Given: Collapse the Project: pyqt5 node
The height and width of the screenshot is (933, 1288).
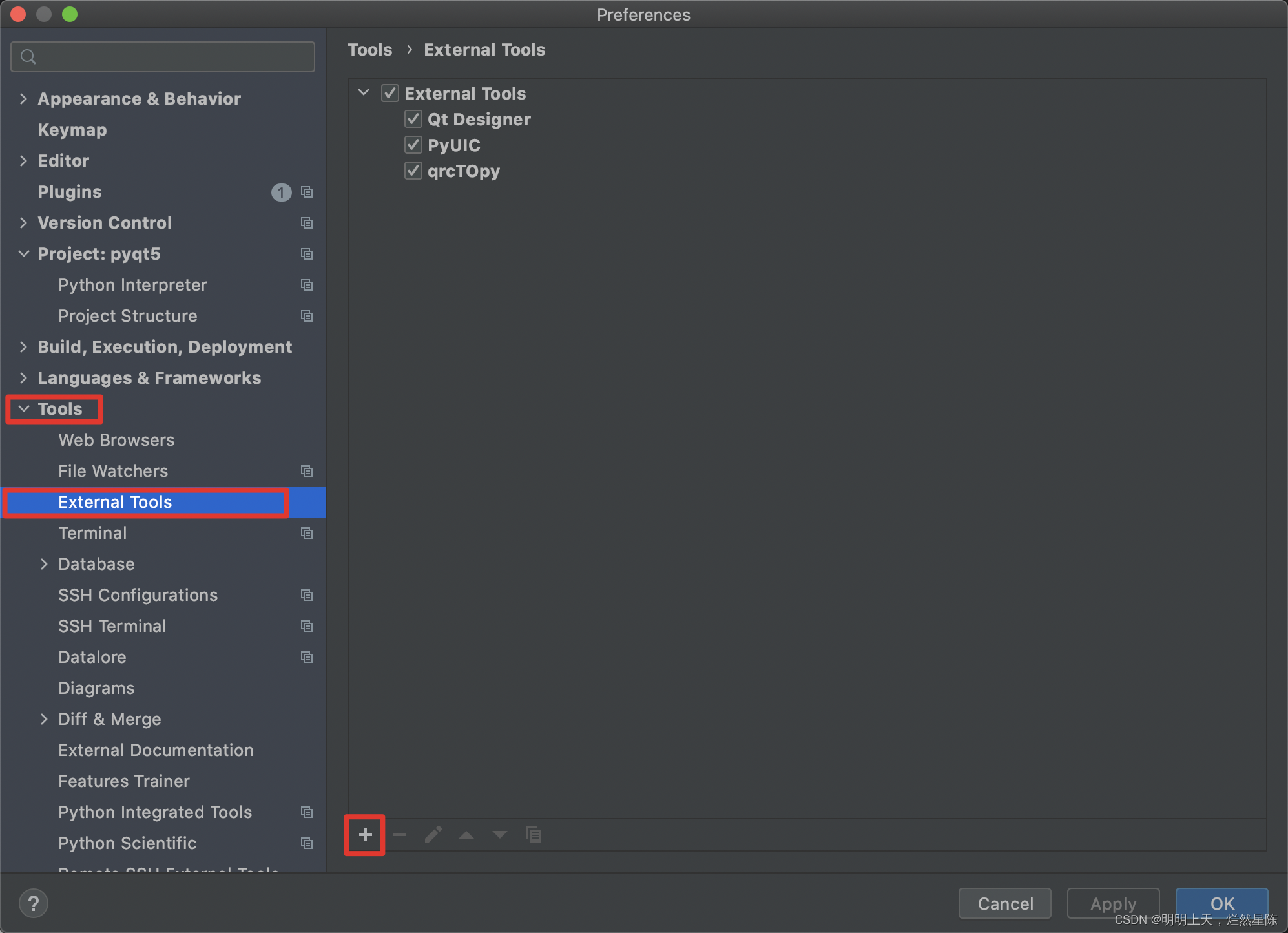Looking at the screenshot, I should (24, 254).
